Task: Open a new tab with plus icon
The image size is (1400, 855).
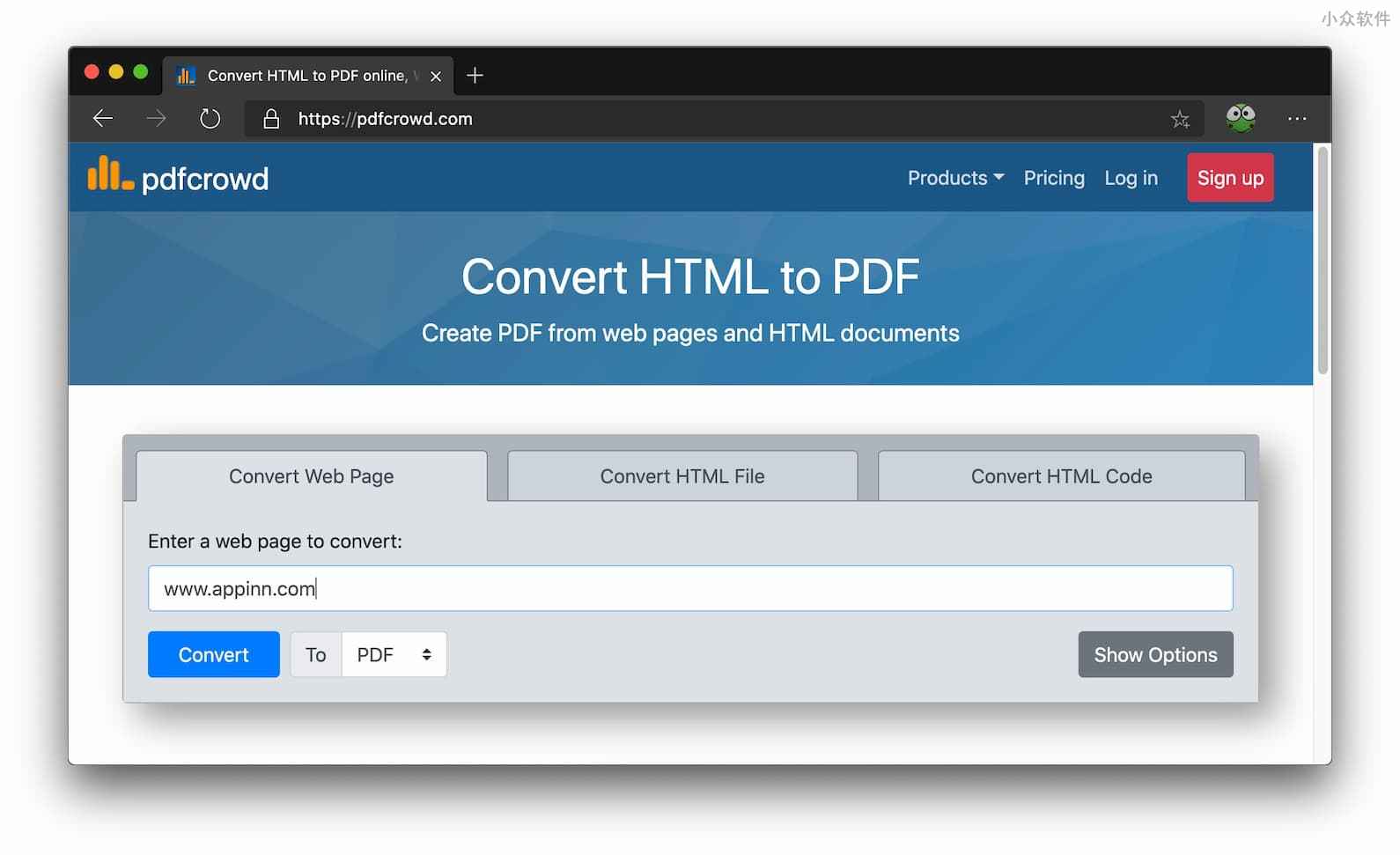Action: [475, 76]
